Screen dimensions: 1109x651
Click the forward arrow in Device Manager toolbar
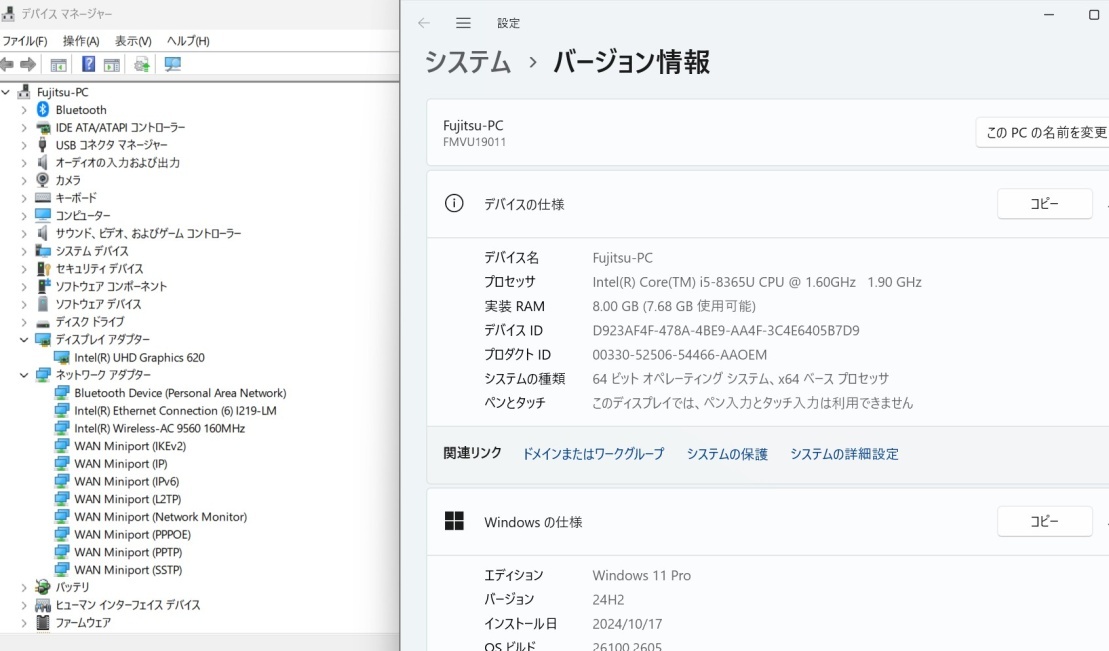[x=28, y=64]
